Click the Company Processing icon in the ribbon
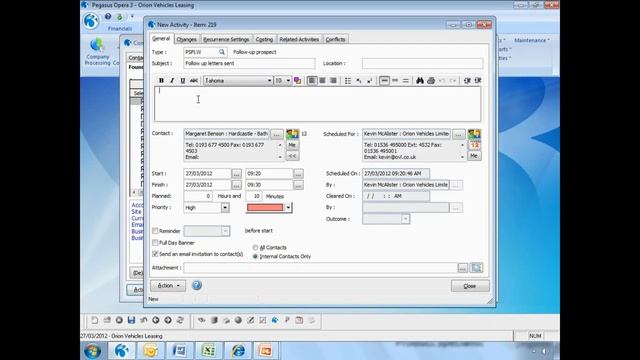The image size is (640, 360). (x=98, y=52)
